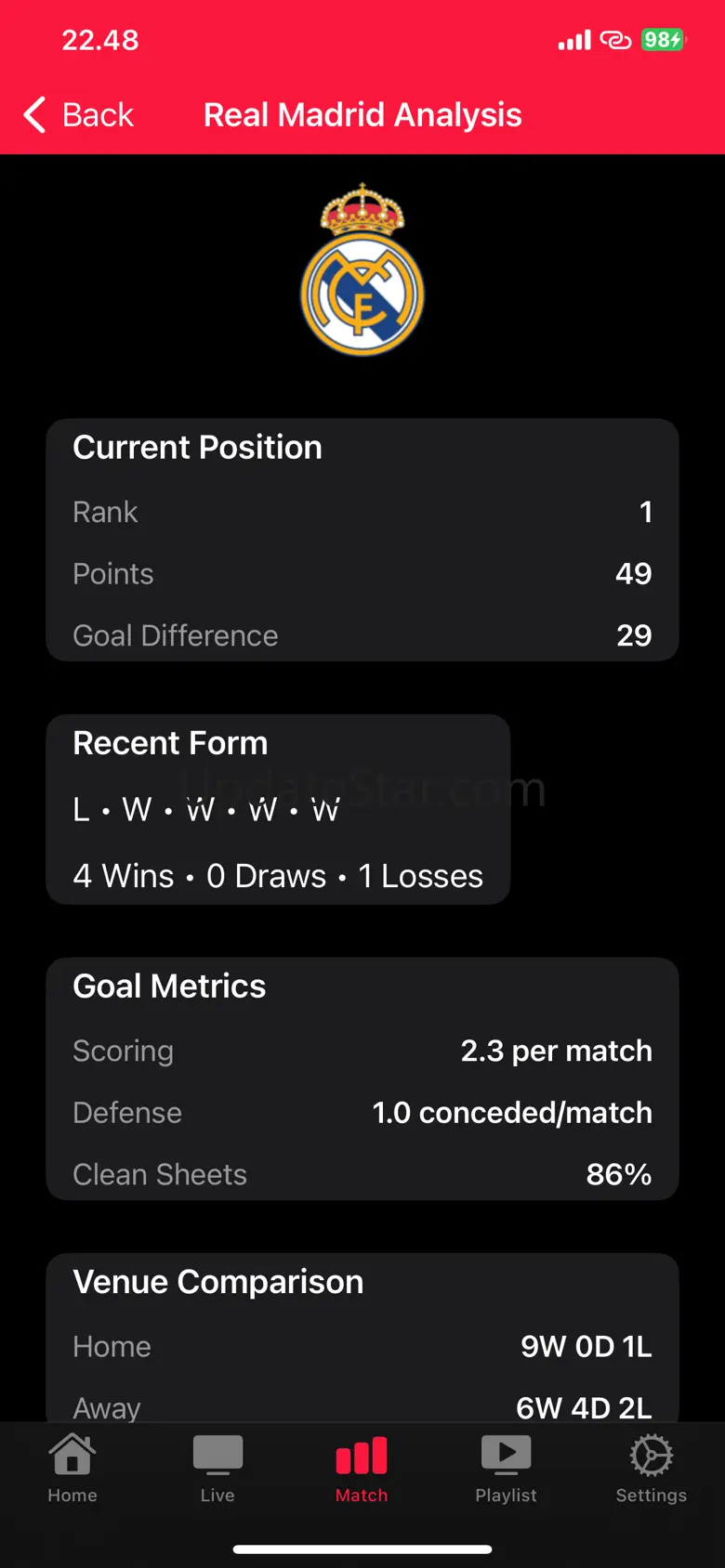This screenshot has width=725, height=1568.
Task: Tap the Real Madrid crest logo
Action: click(362, 270)
